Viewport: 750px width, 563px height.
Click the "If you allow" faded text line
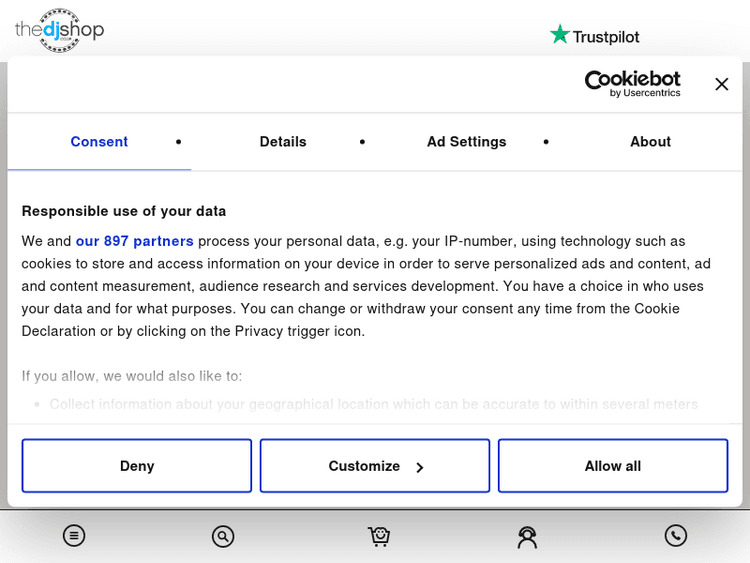(132, 376)
